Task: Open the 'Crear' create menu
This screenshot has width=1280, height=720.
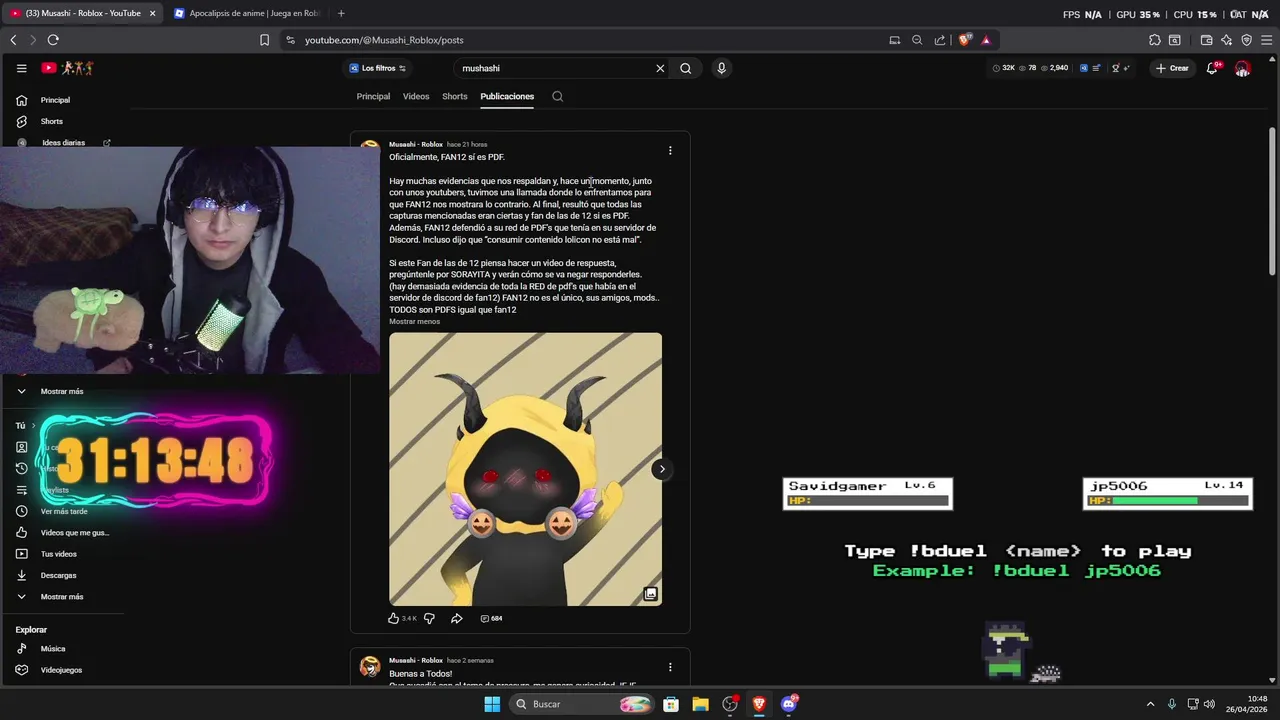Action: click(x=1172, y=68)
